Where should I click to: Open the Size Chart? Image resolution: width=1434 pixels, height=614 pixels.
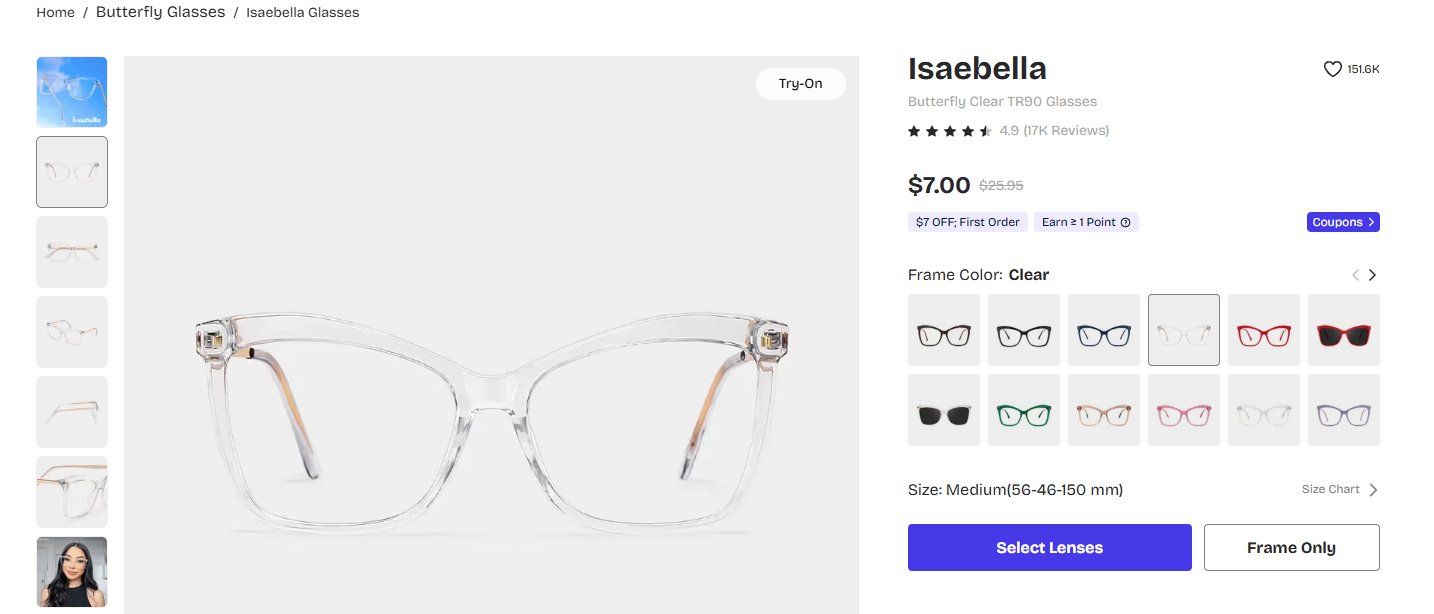[1330, 489]
